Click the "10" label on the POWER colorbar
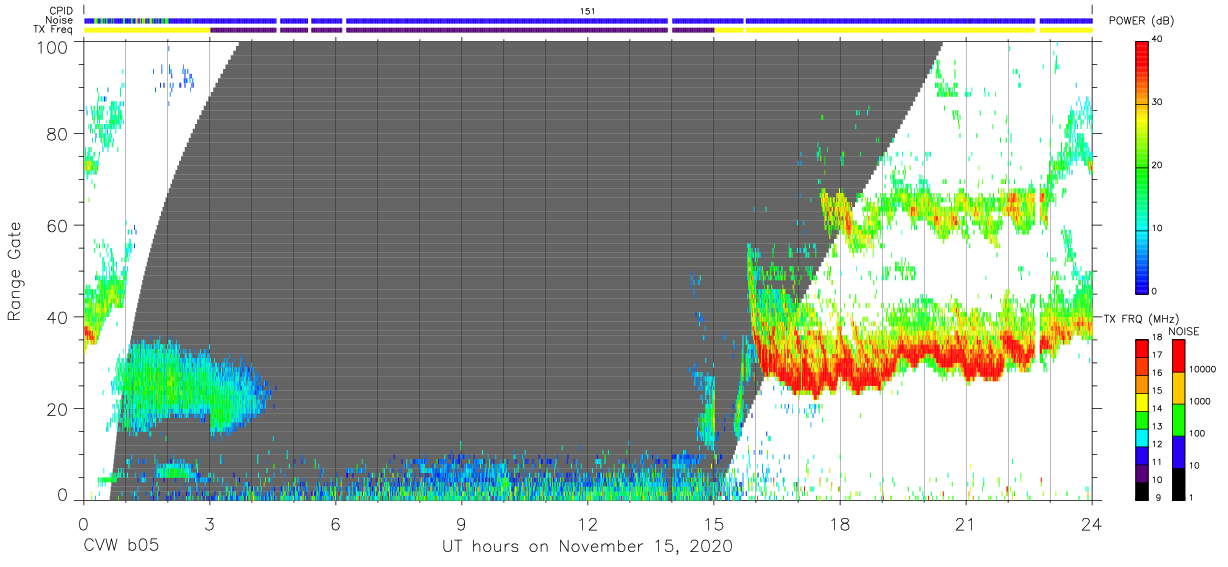This screenshot has height=567, width=1228. point(1156,228)
